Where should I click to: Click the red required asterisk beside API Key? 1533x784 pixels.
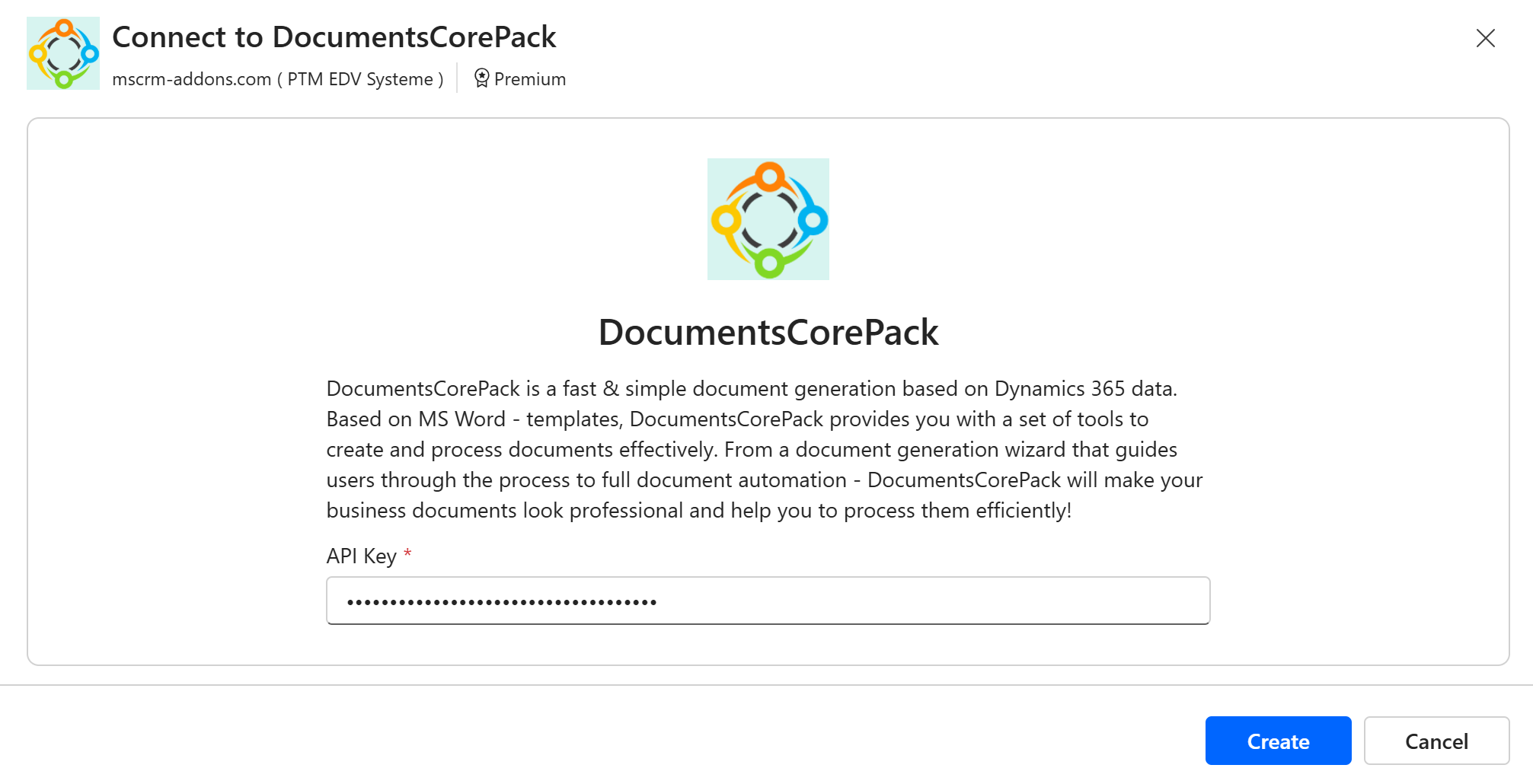[x=407, y=553]
